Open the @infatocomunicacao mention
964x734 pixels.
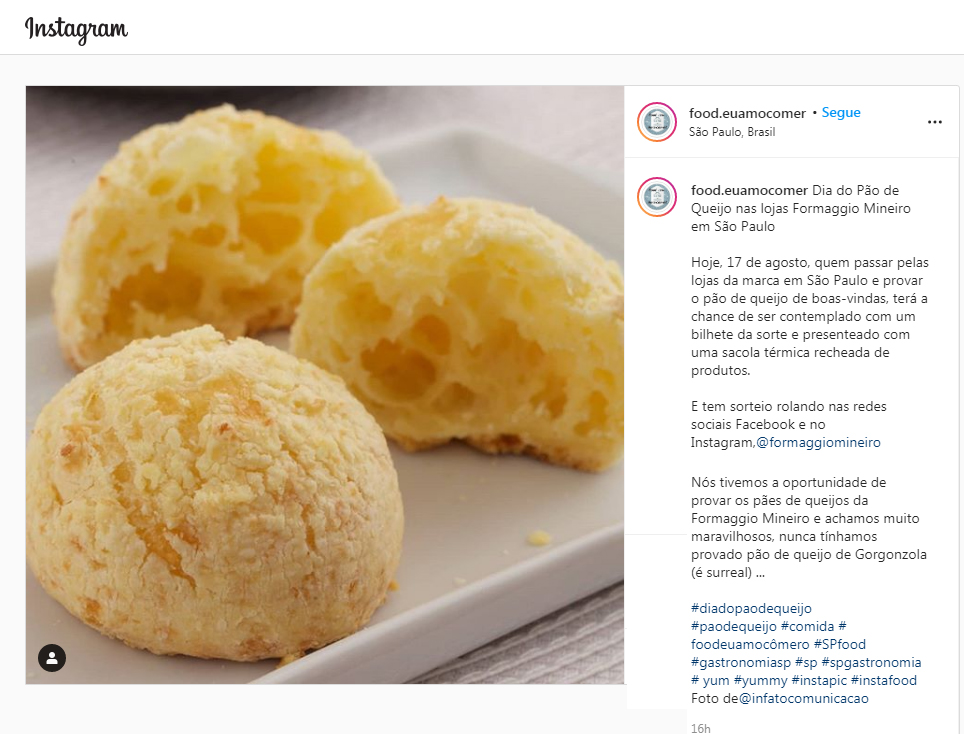804,698
